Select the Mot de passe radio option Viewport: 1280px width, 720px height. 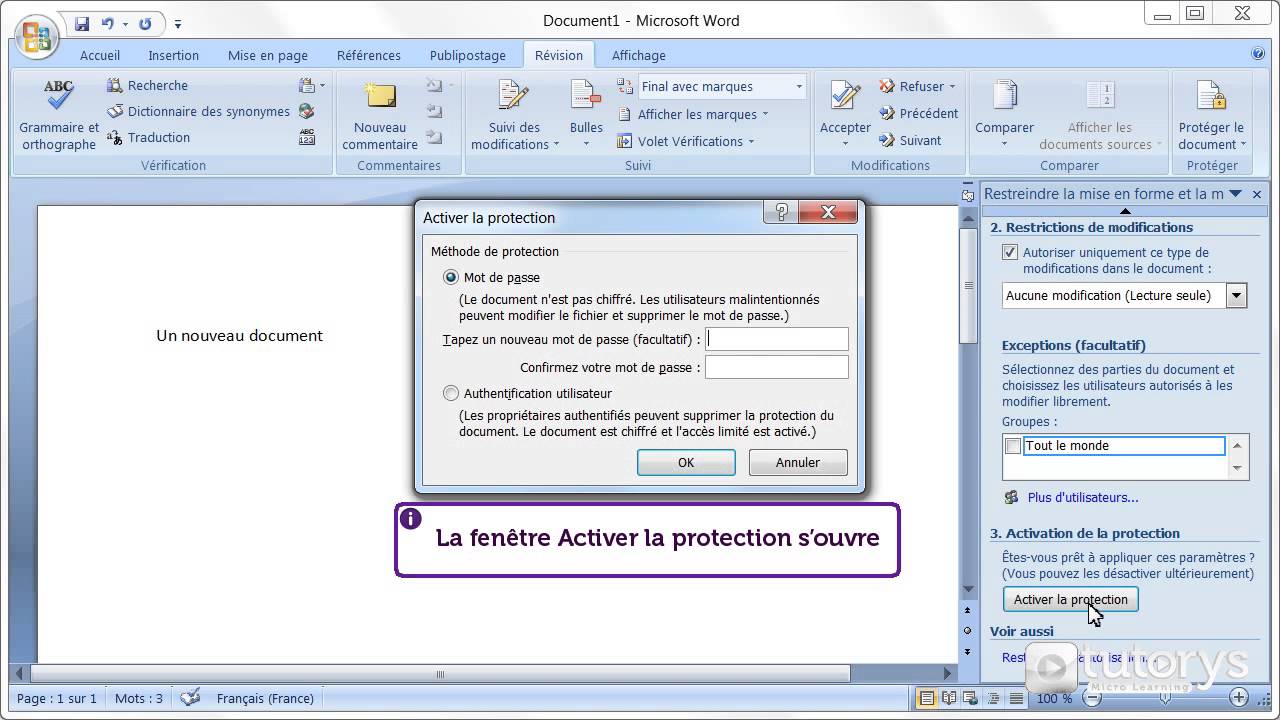451,277
